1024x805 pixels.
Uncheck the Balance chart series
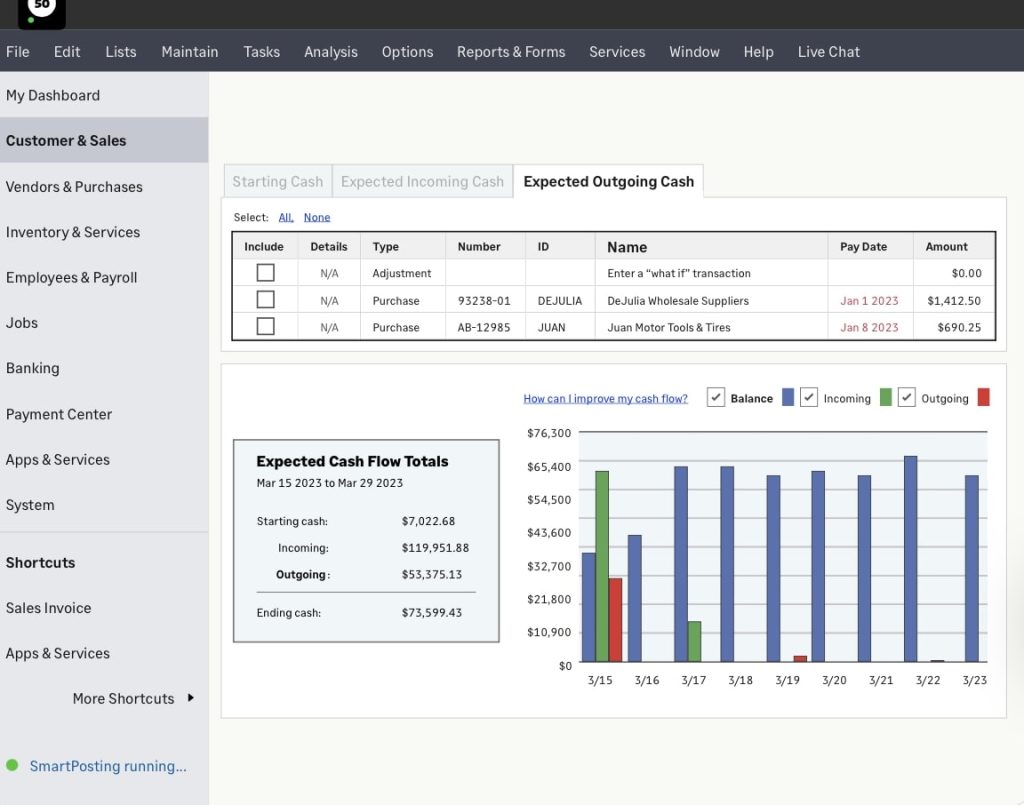coord(716,397)
